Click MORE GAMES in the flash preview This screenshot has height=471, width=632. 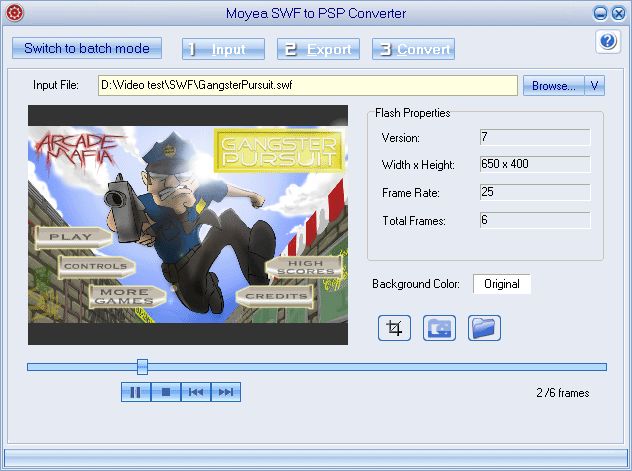(127, 297)
